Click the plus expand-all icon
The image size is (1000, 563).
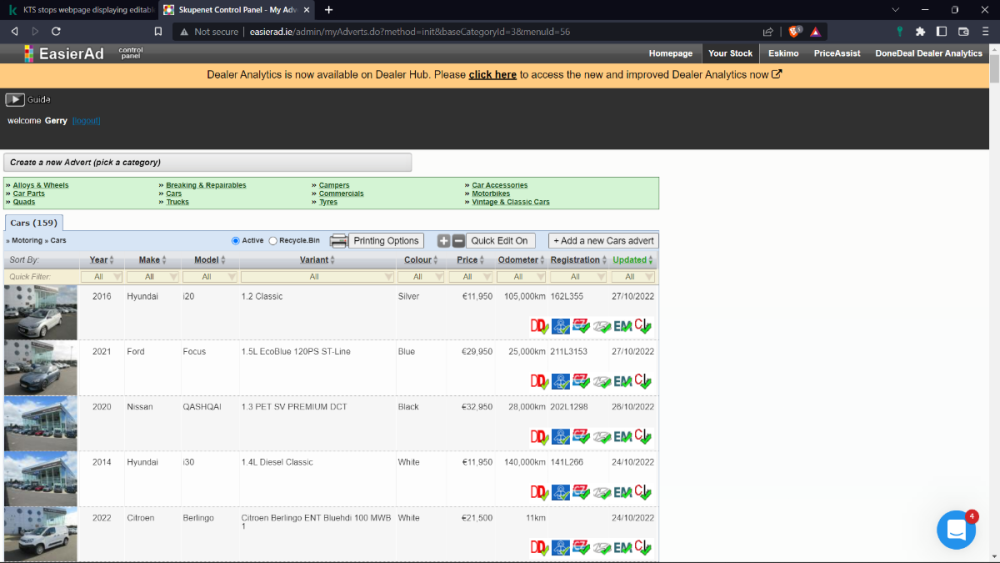tap(444, 241)
